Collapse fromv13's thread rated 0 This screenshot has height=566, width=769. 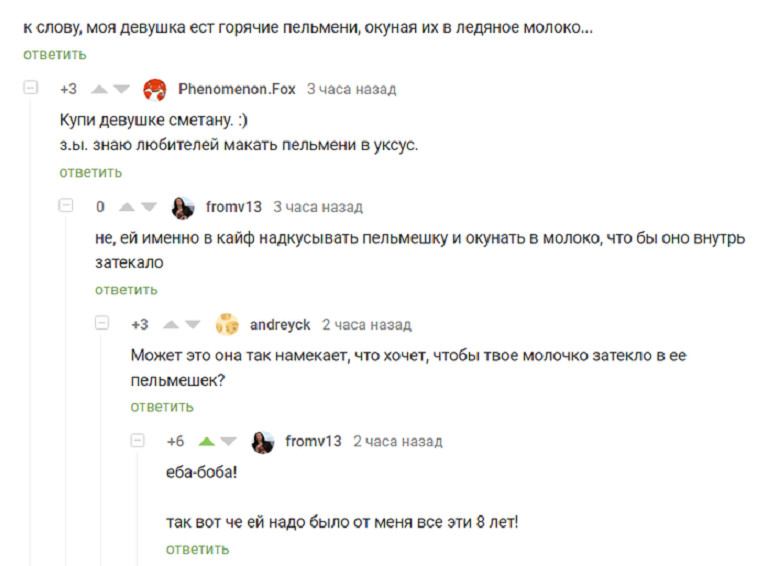[x=66, y=205]
